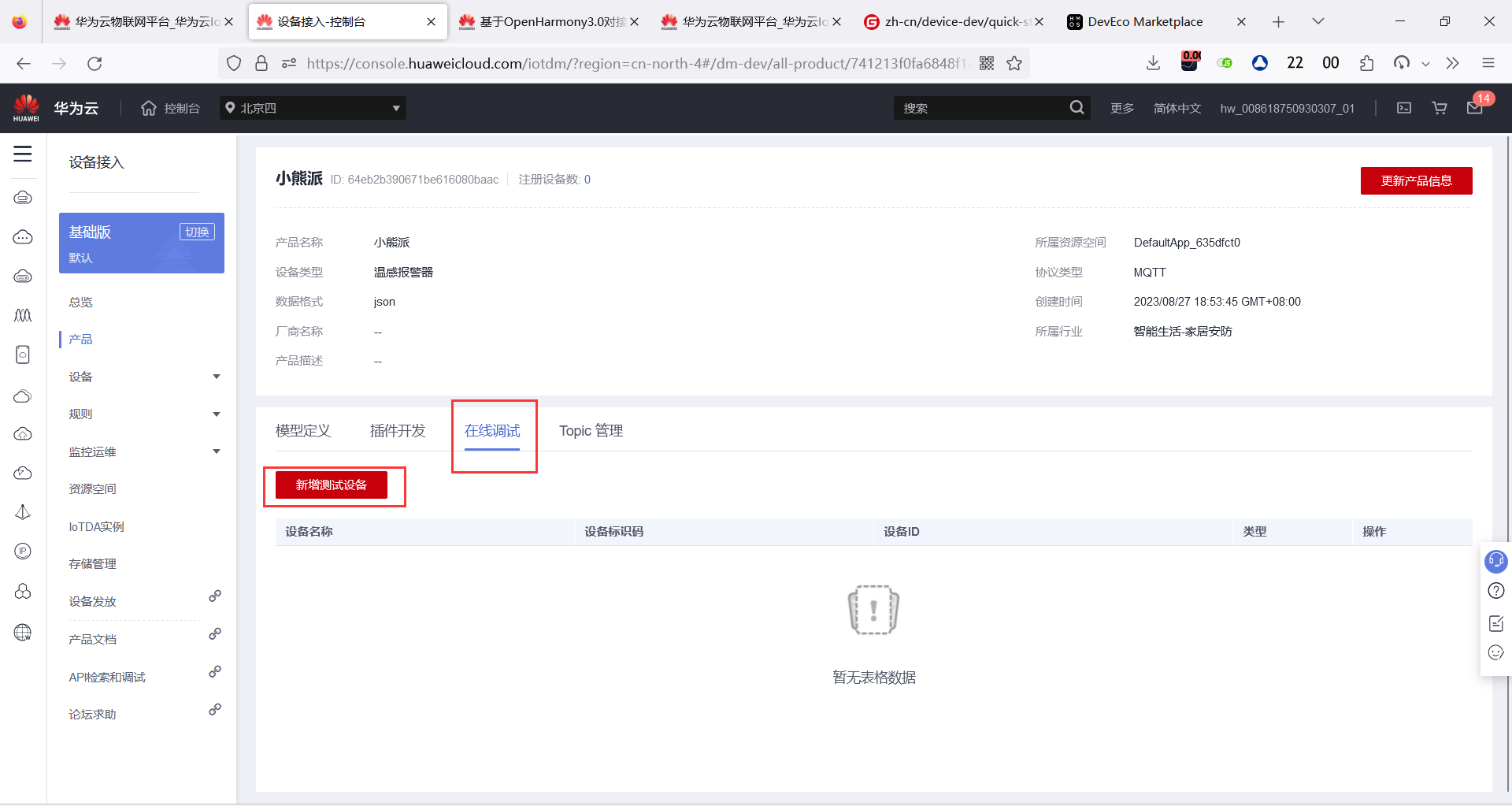Switch to 基于OpenHarmony3.0 browser tab
Screen dimensions: 1512x806
pos(549,21)
